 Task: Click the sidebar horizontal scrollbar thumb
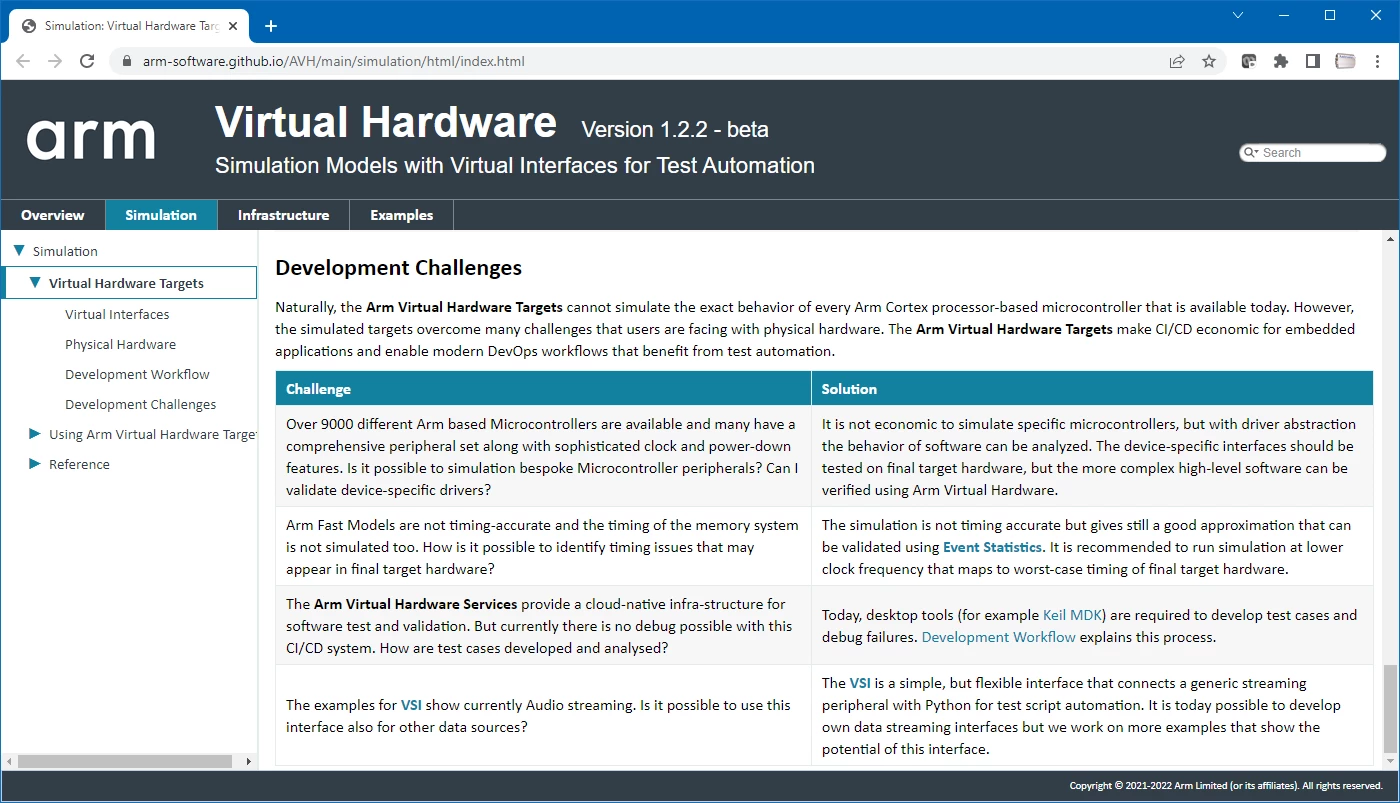click(124, 761)
